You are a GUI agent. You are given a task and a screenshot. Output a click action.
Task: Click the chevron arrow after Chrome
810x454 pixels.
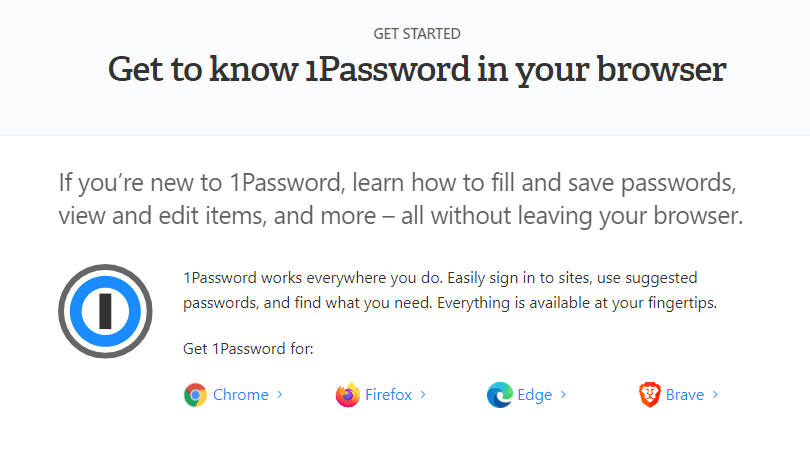coord(280,395)
